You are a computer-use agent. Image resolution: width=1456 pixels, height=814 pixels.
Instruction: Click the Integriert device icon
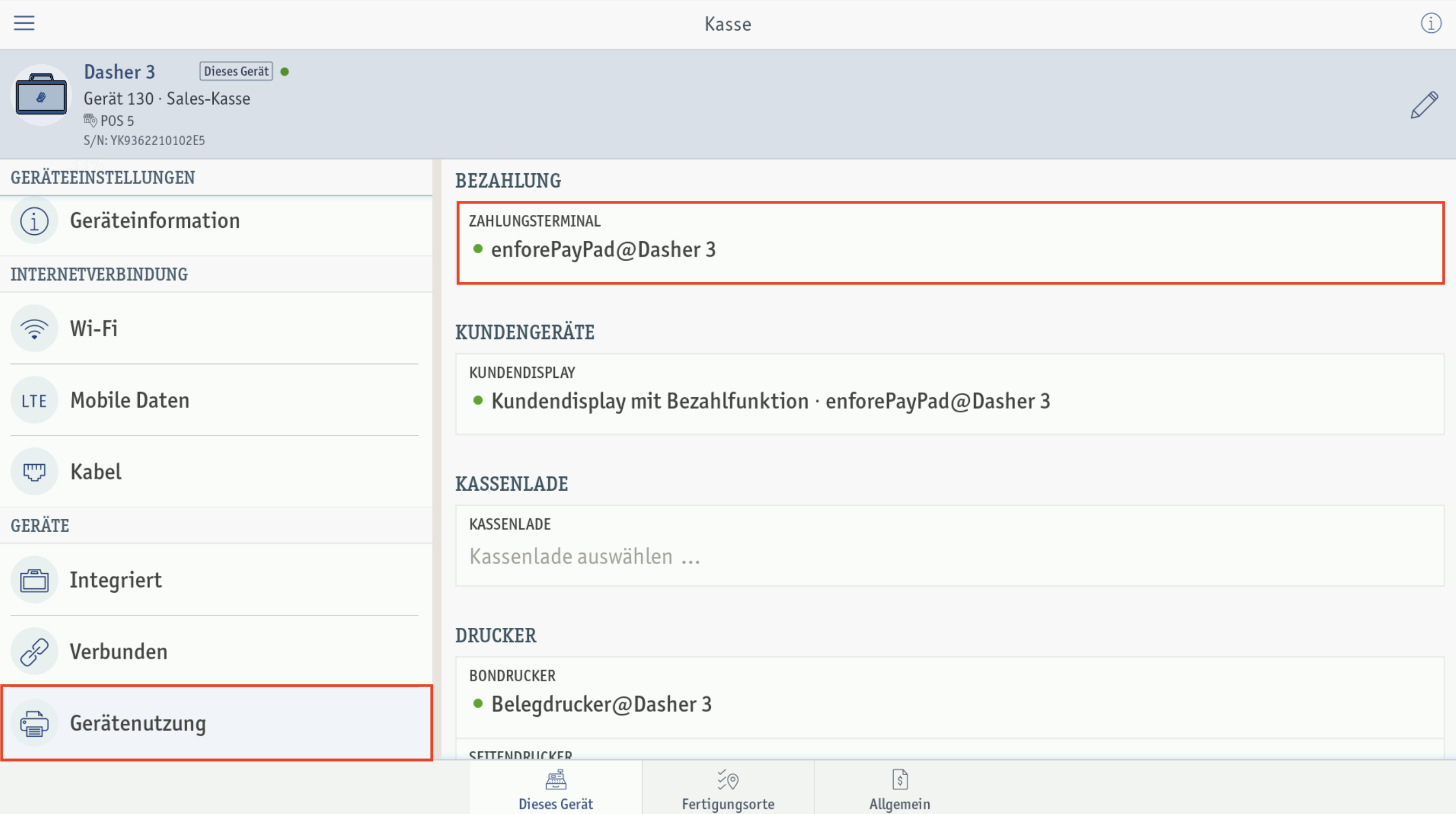(34, 580)
